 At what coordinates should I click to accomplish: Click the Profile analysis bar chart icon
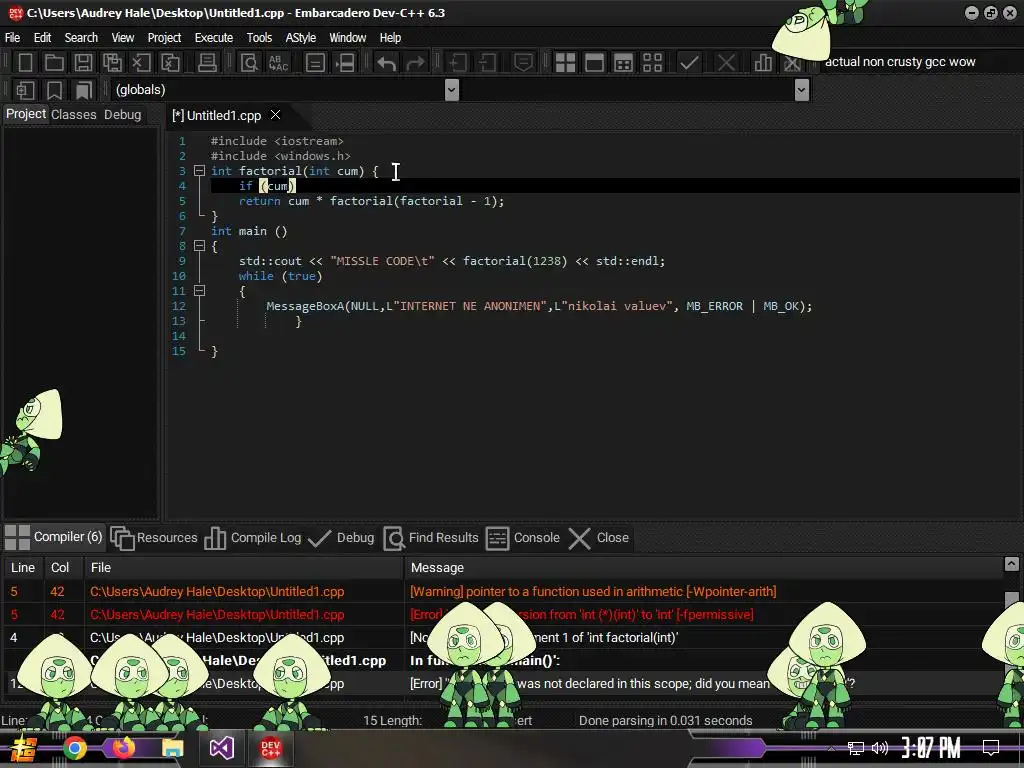pyautogui.click(x=763, y=63)
